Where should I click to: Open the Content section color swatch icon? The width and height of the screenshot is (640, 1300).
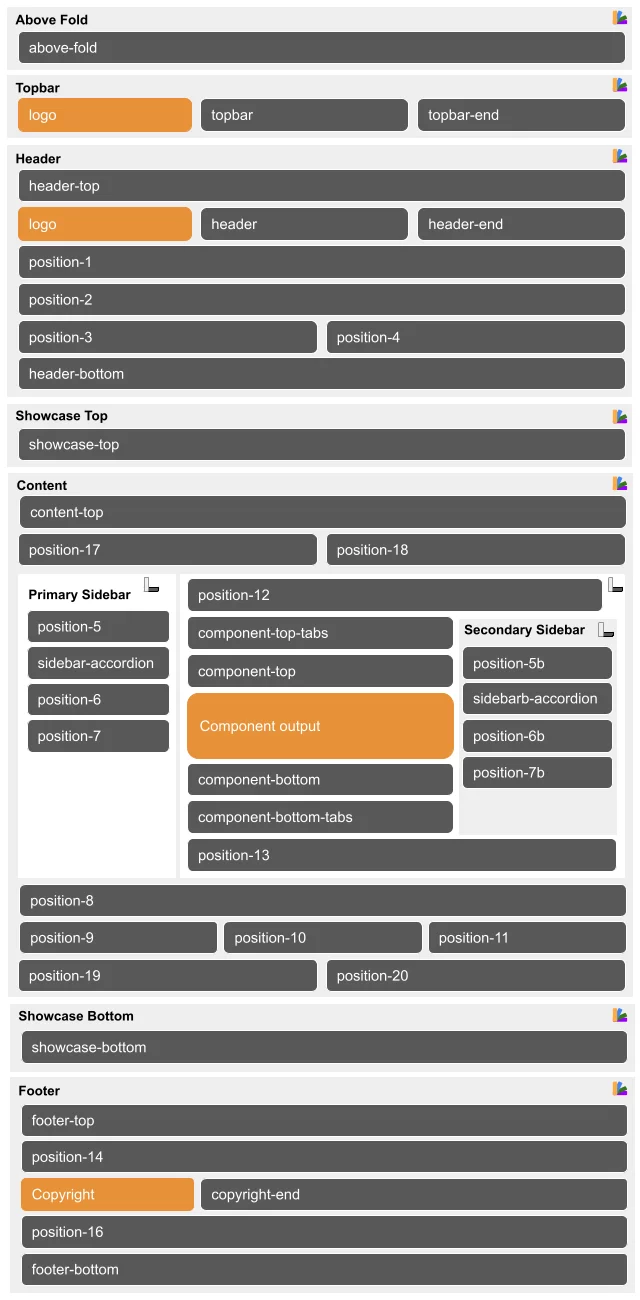[x=620, y=484]
